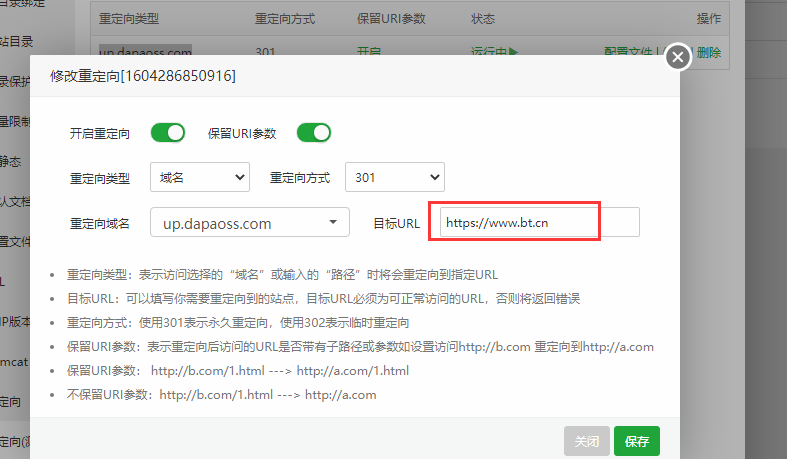Click the 删除 link in the background table

709,52
